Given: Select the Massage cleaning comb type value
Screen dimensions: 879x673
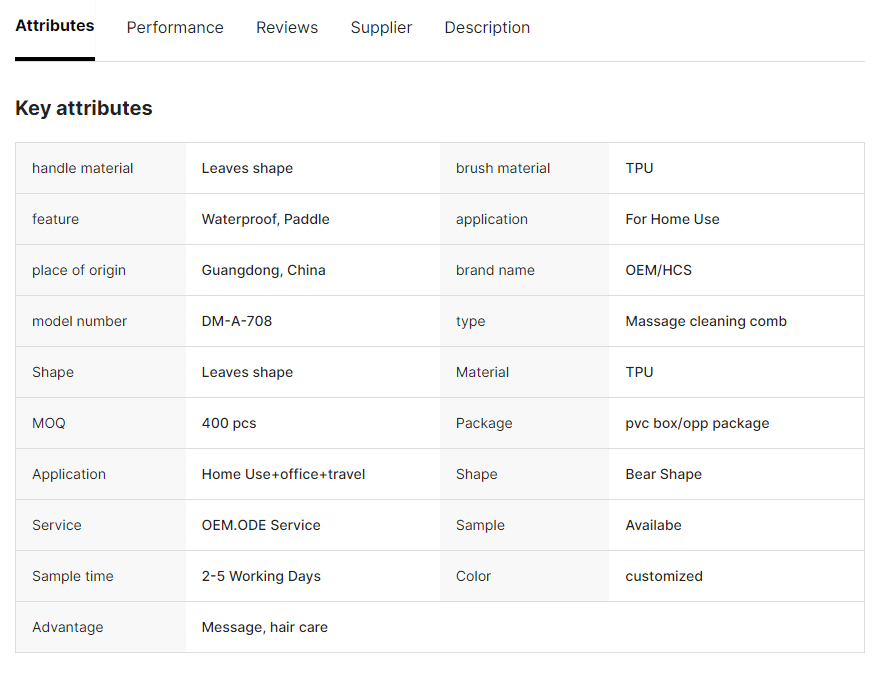Looking at the screenshot, I should [x=706, y=321].
